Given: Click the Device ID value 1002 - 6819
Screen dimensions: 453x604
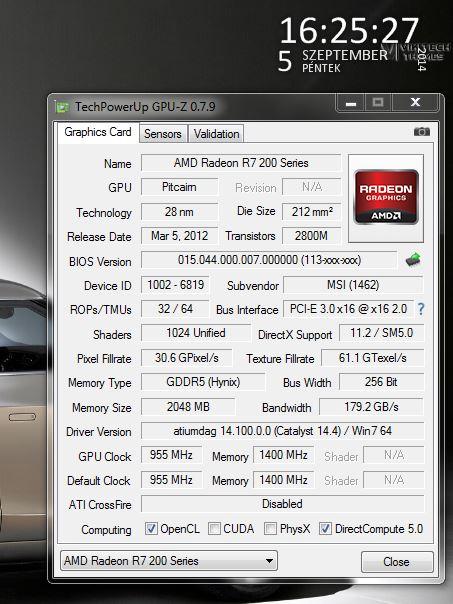Looking at the screenshot, I should (175, 285).
